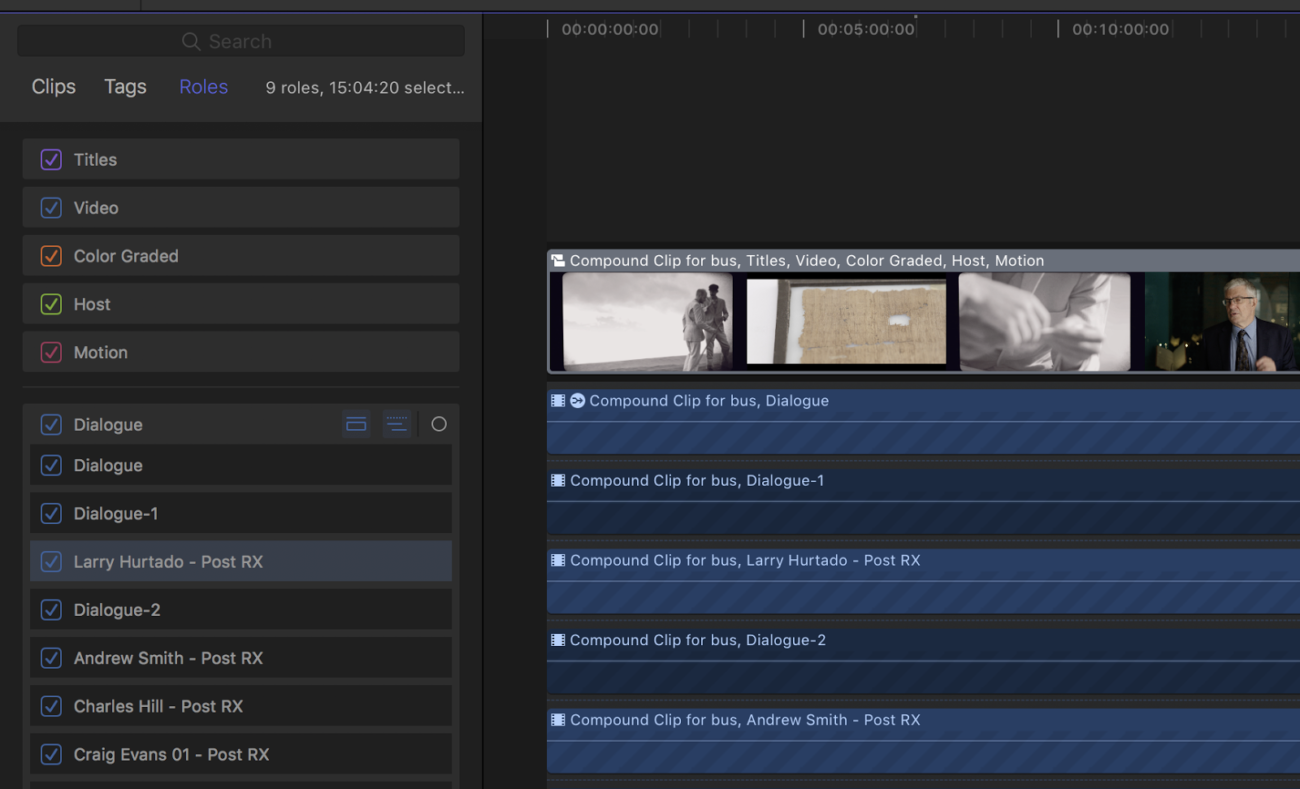
Task: Click the filmstrip icon on the Andrew Smith - Post RX clip
Action: [557, 719]
